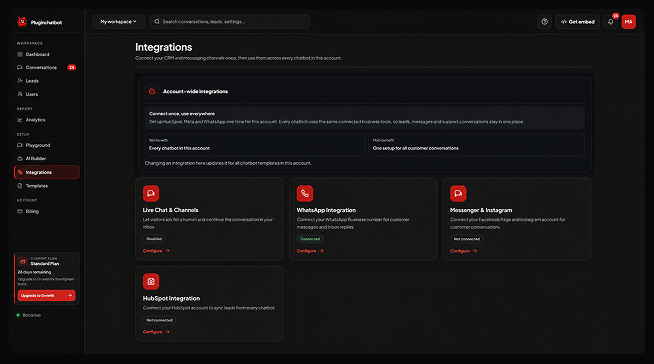The width and height of the screenshot is (654, 364).
Task: Click the Messenger & Instagram title
Action: pos(481,210)
